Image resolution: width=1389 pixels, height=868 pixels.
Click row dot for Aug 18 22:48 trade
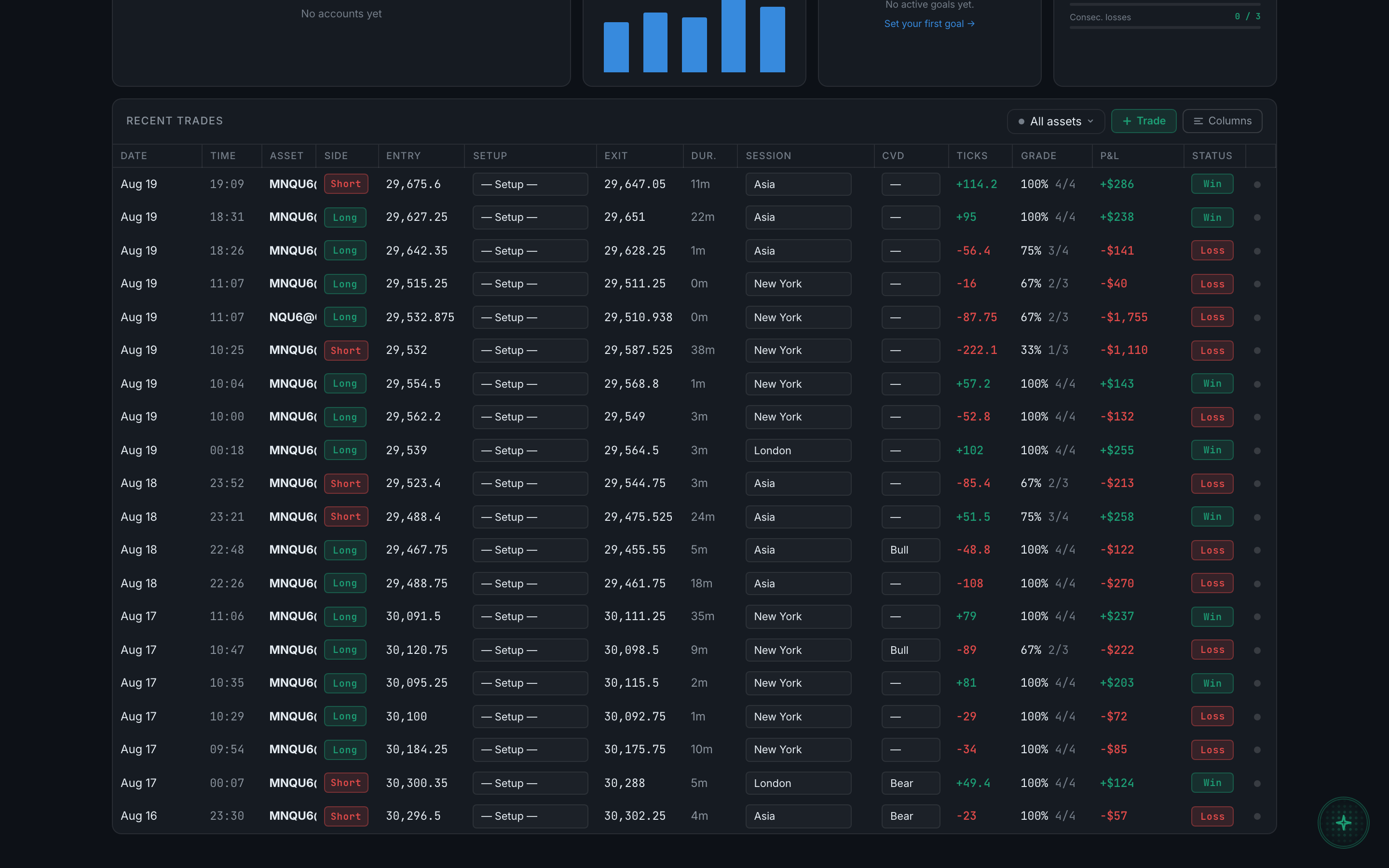1257,550
